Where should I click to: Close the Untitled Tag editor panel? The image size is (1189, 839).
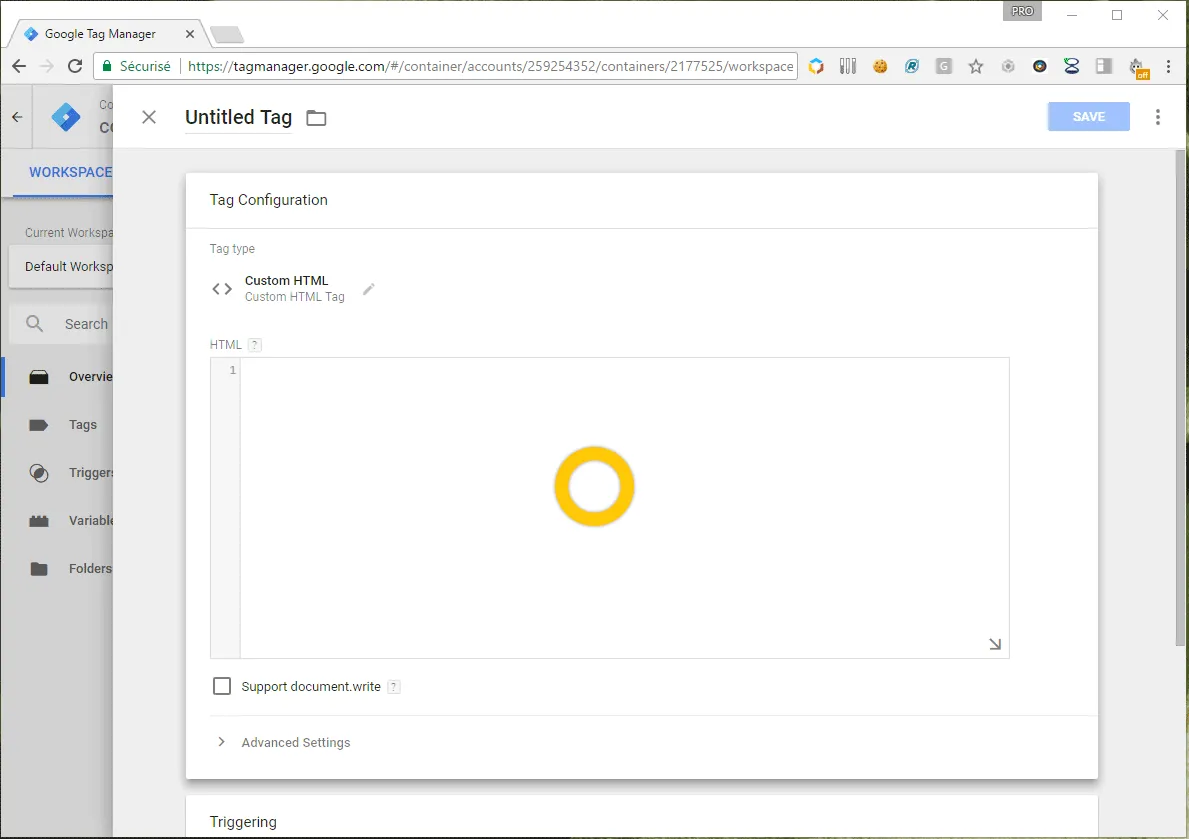pyautogui.click(x=149, y=117)
